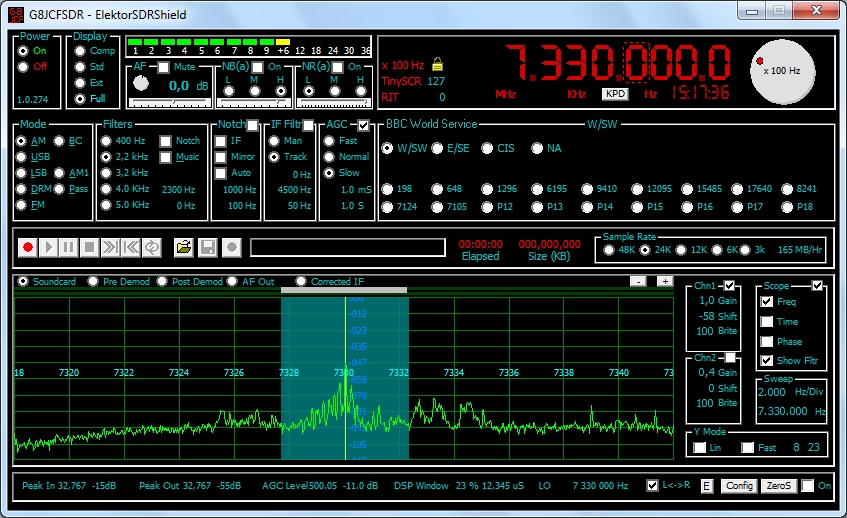The image size is (847, 518).
Task: Click the stop playback button
Action: pos(89,246)
